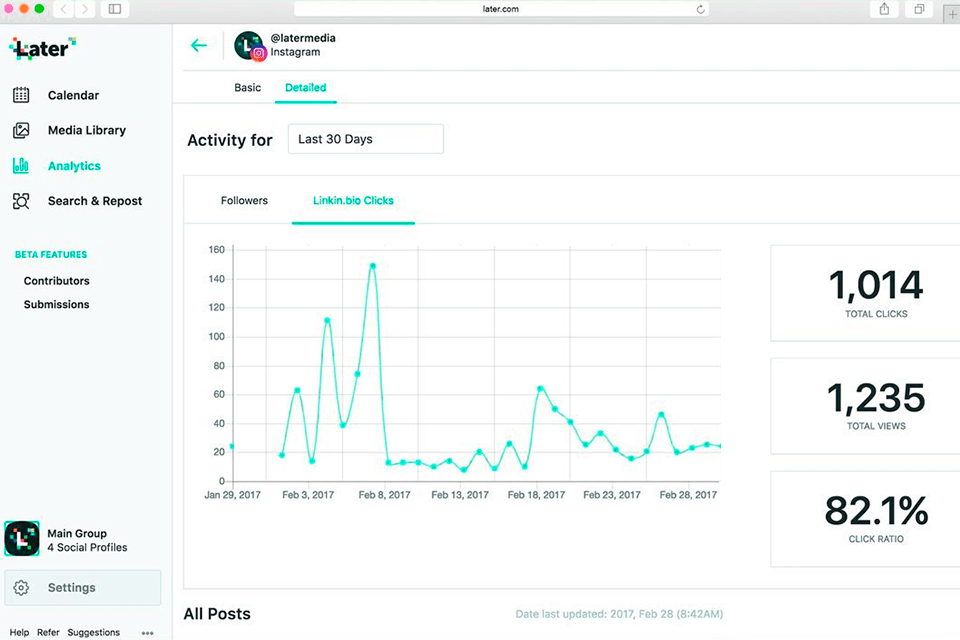960x640 pixels.
Task: Select the Linkin.bio Clicks tab
Action: [x=353, y=201]
